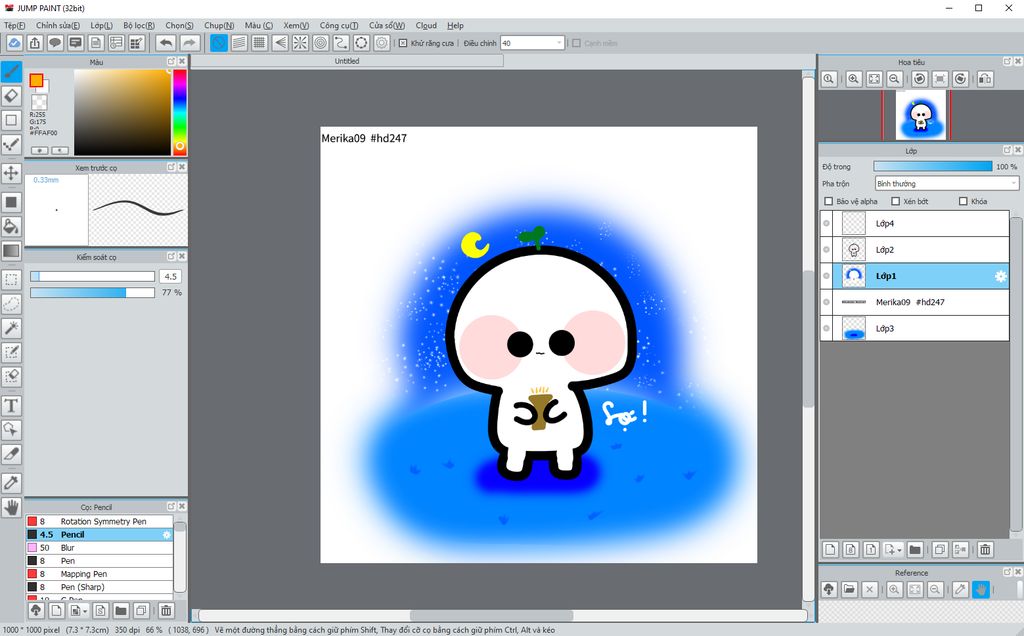Screen dimensions: 1024x636
Task: Toggle visibility of layer Lớp4
Action: pyautogui.click(x=826, y=223)
